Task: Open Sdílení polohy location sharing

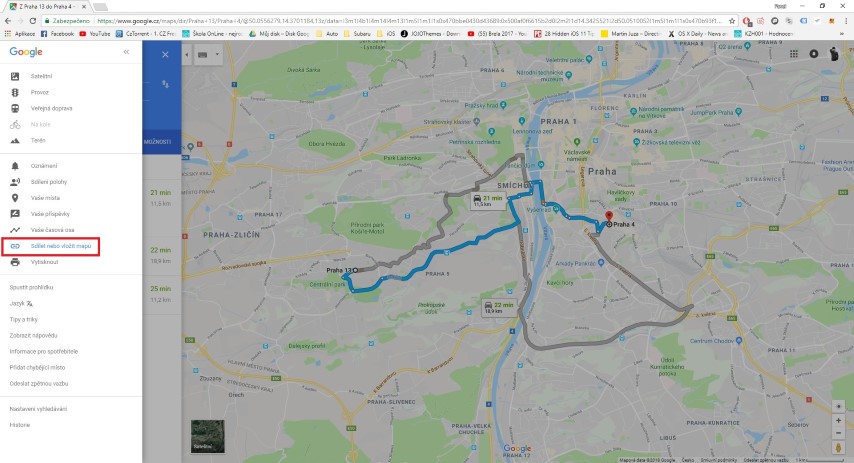Action: click(x=48, y=182)
